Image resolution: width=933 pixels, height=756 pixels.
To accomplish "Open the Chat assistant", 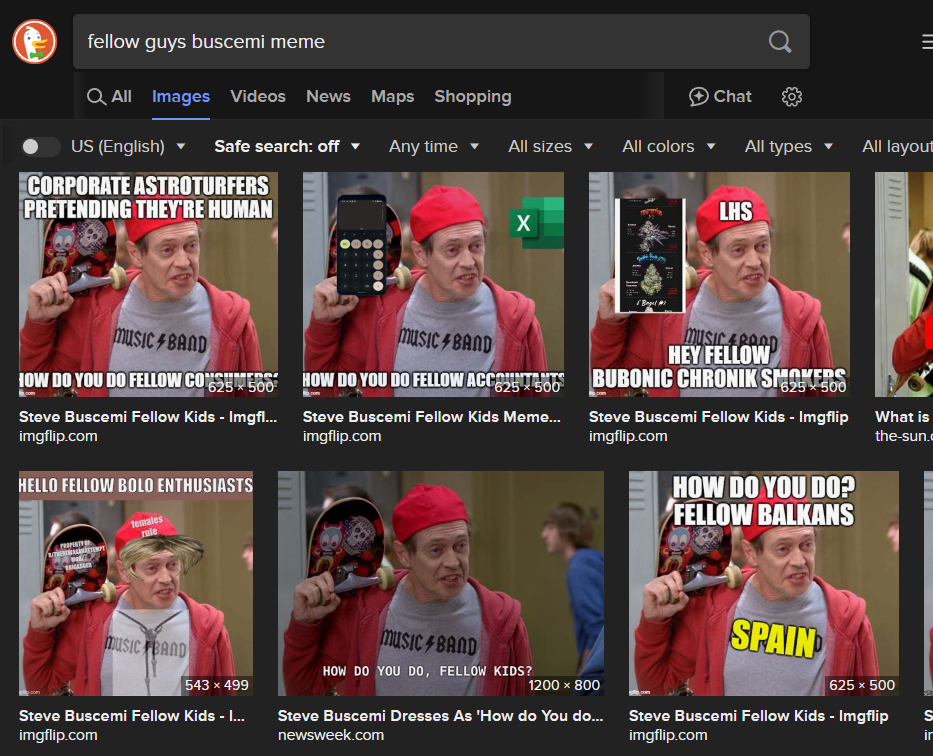I will 720,97.
